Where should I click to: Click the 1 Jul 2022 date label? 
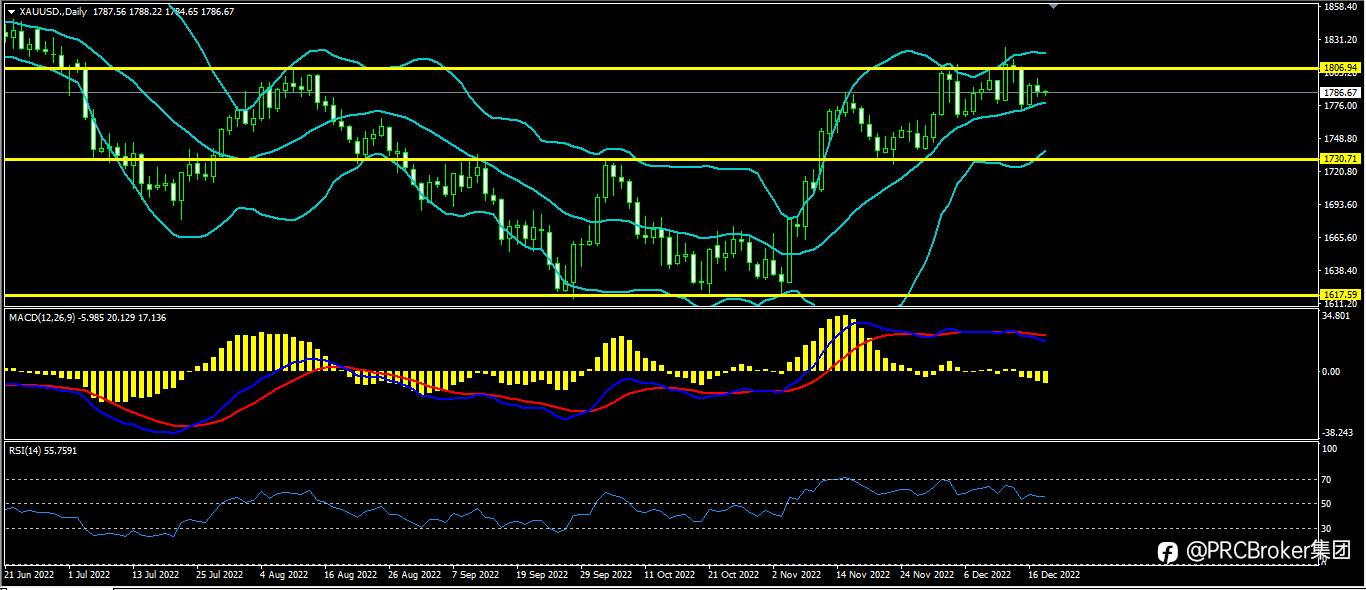pos(88,576)
